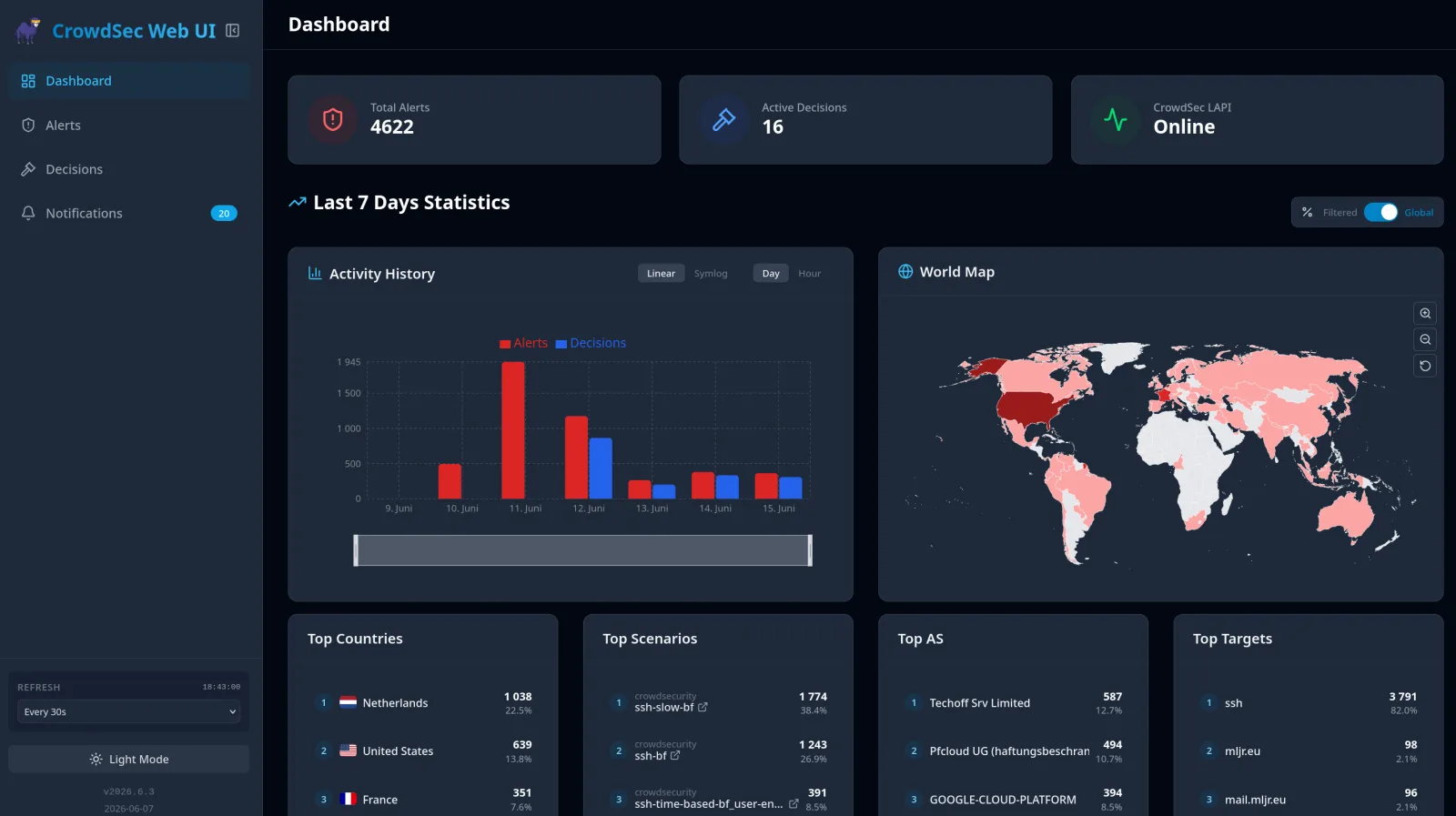Image resolution: width=1456 pixels, height=816 pixels.
Task: Click the map zoom-in magnifier icon
Action: click(1425, 313)
